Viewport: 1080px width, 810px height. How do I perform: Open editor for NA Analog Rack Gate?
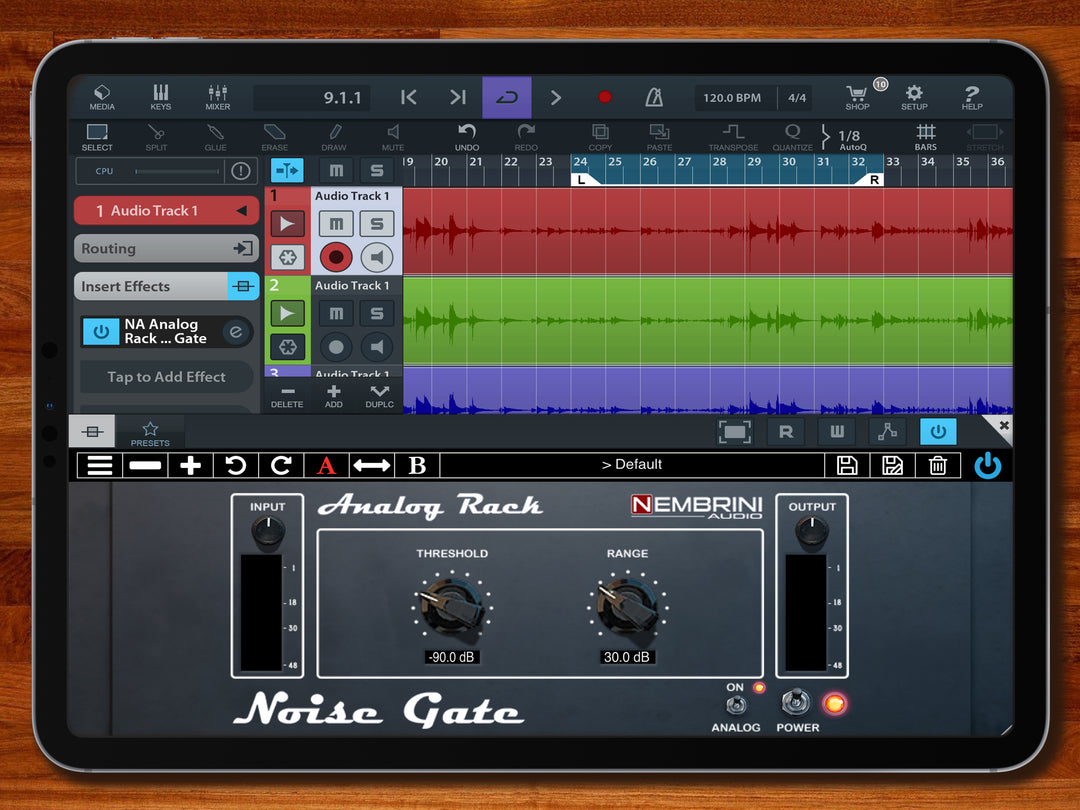coord(236,332)
